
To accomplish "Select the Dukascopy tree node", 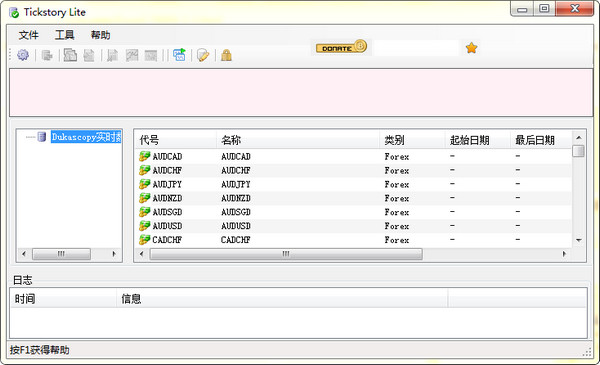I will (86, 137).
